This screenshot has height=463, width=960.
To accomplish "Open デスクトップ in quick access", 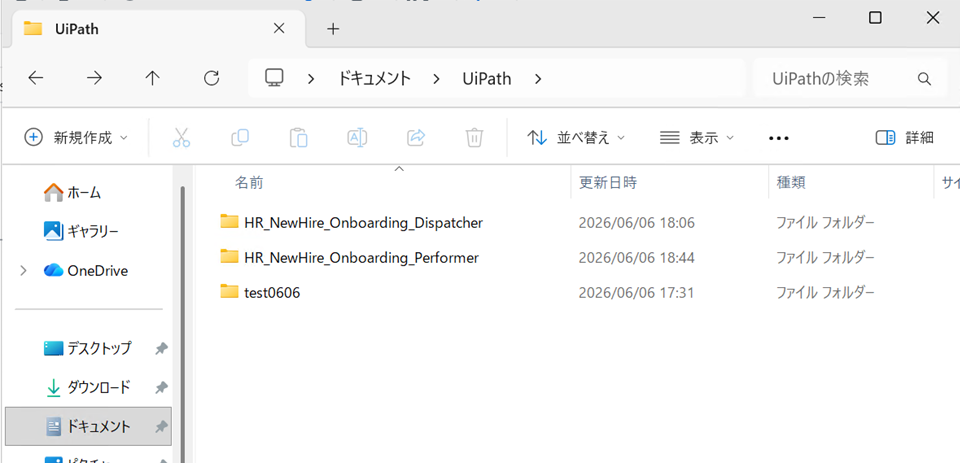I will tap(88, 348).
